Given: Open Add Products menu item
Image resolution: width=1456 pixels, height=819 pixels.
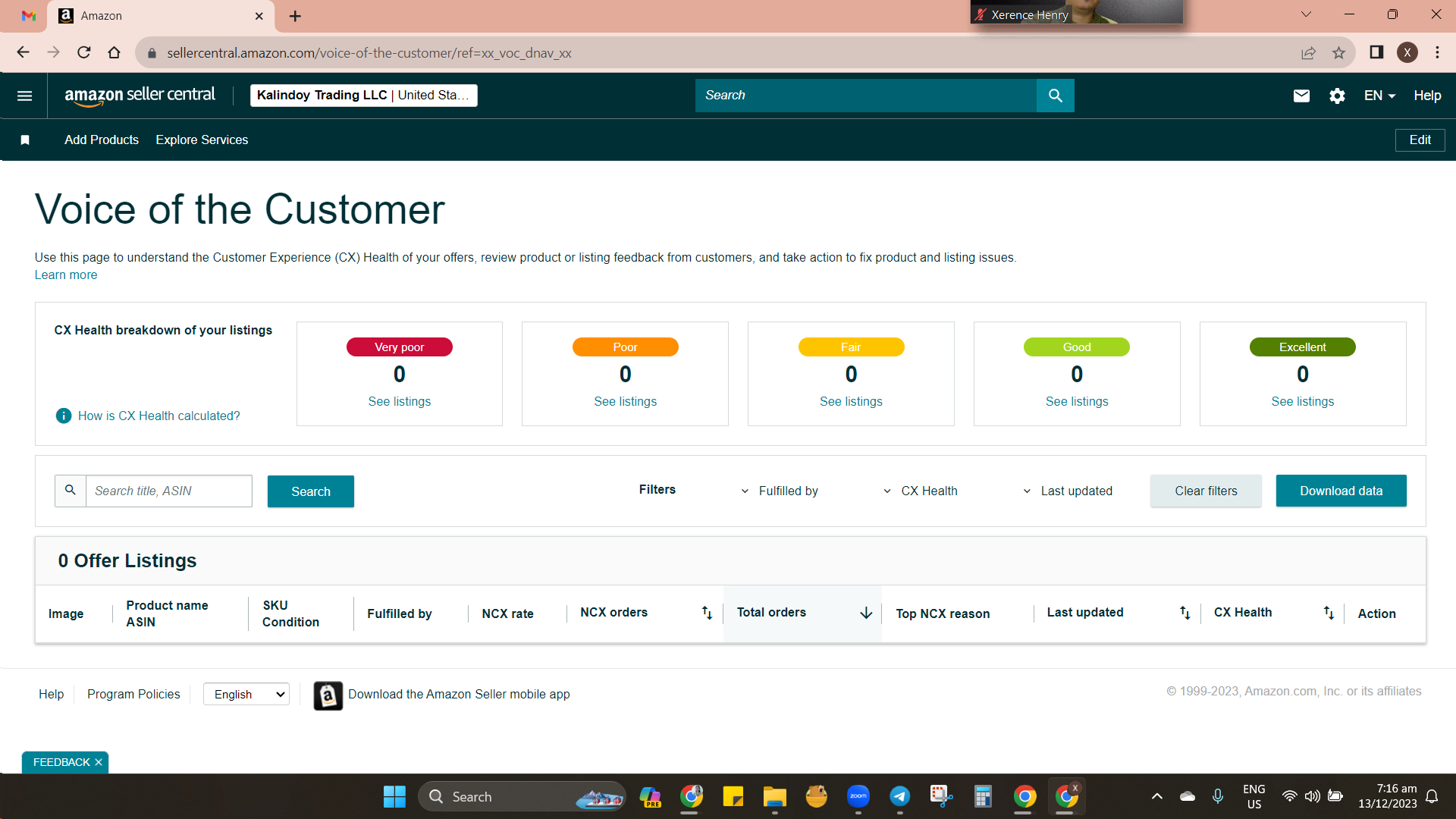Looking at the screenshot, I should pyautogui.click(x=102, y=140).
